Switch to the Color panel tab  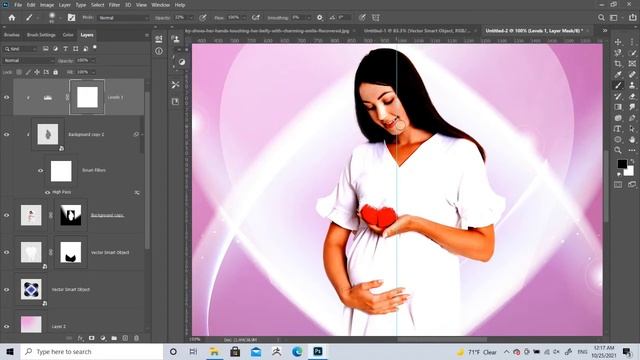coord(68,35)
